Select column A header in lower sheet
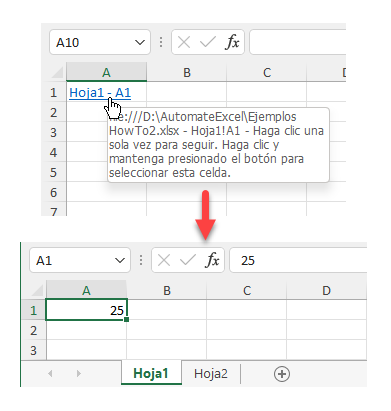Image resolution: width=391 pixels, height=411 pixels. pos(86,290)
